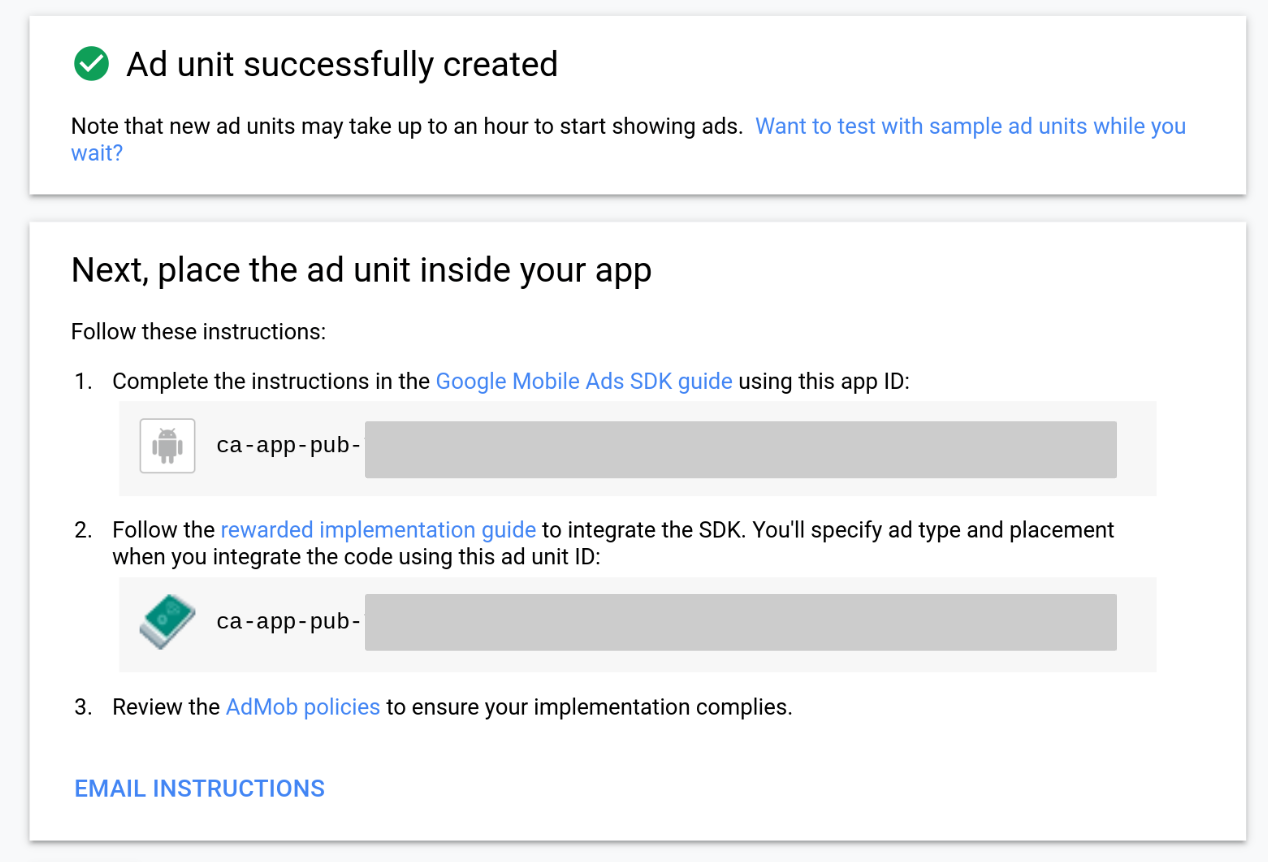1268x862 pixels.
Task: Click 'to ensure your implementation complies' text
Action: [x=589, y=707]
